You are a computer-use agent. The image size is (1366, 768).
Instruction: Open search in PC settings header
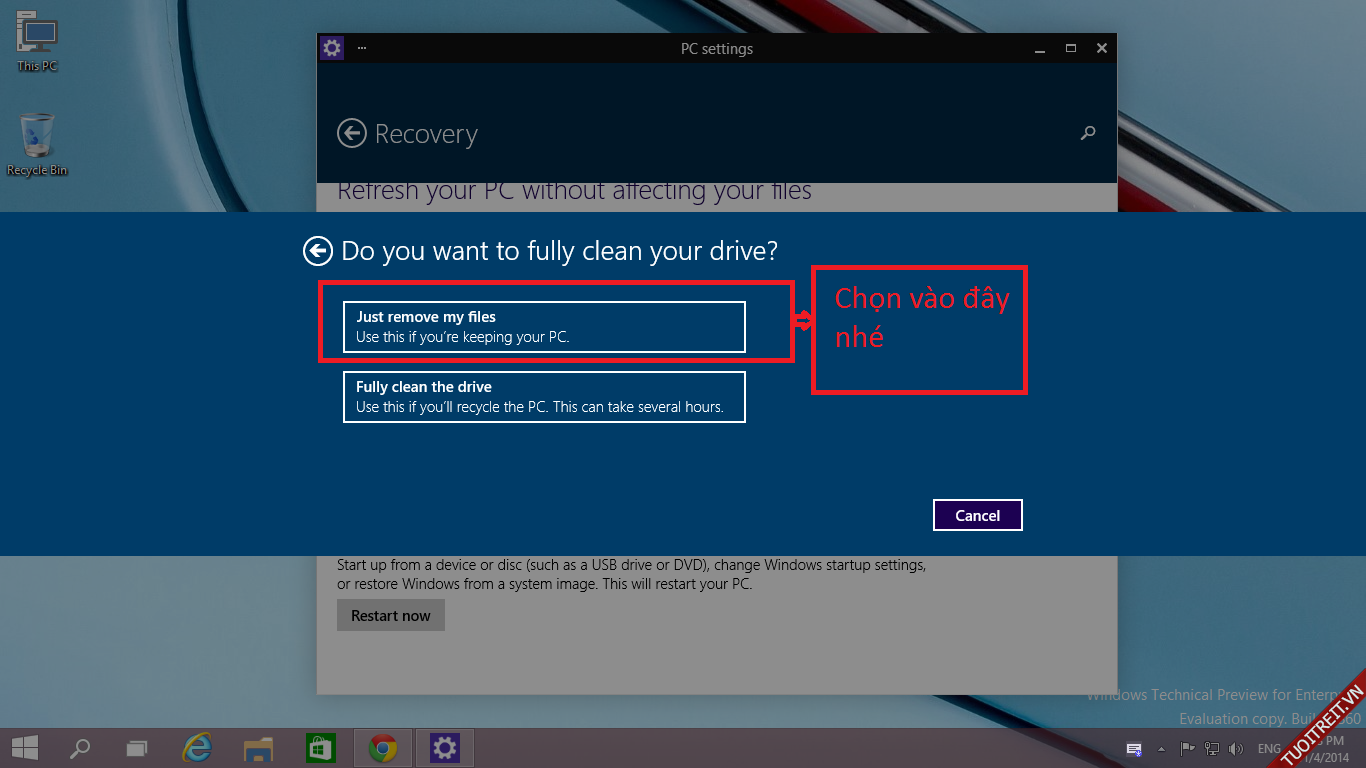click(x=1088, y=133)
